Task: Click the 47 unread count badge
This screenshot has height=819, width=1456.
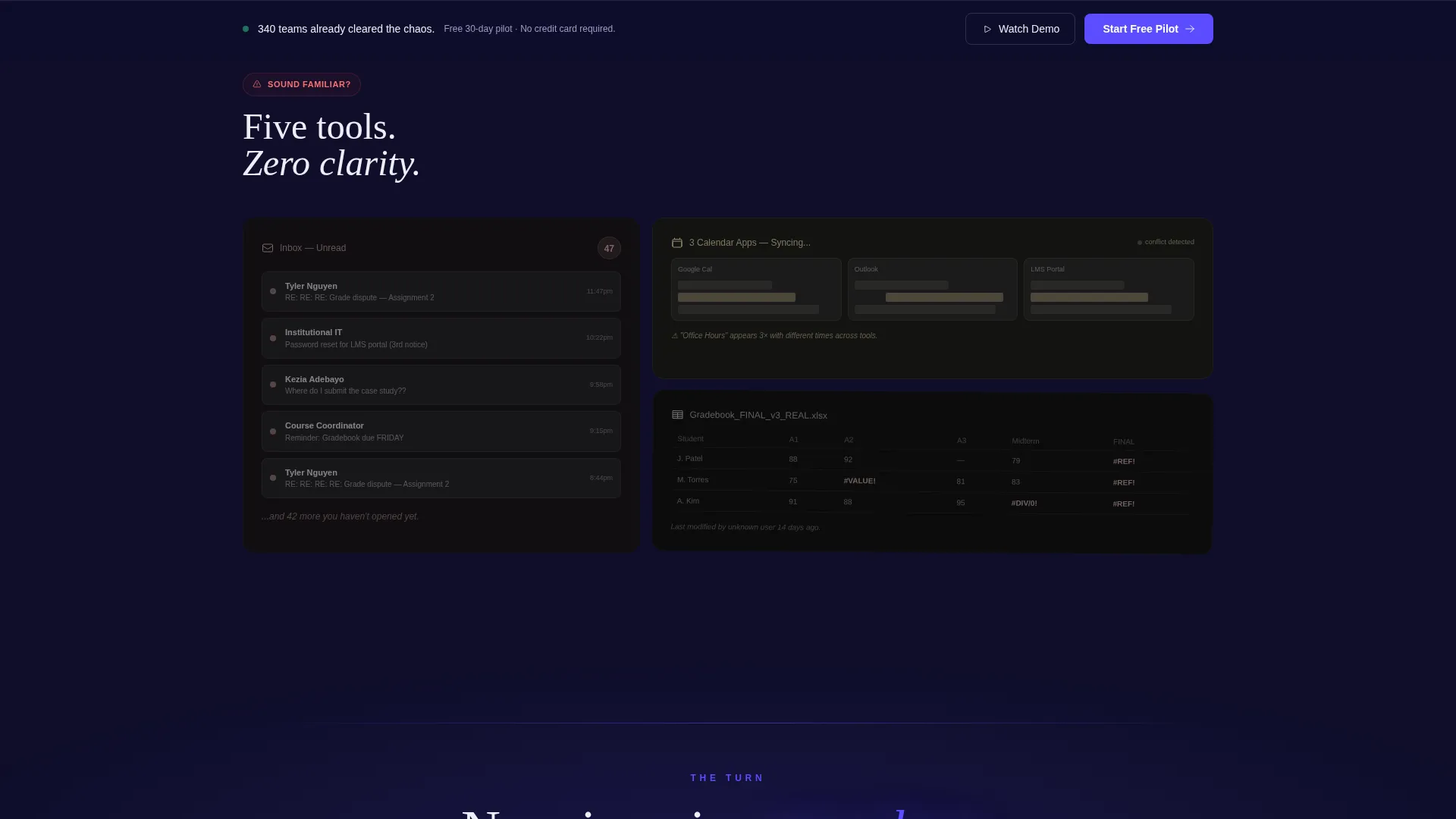Action: [x=609, y=248]
